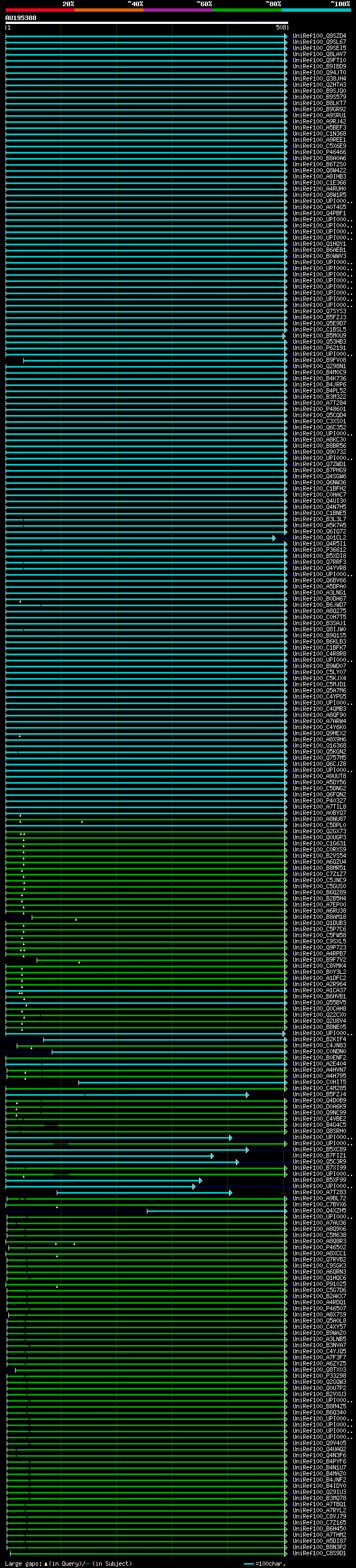Select the UniRef100_Q2HTA3 label

[x=319, y=85]
